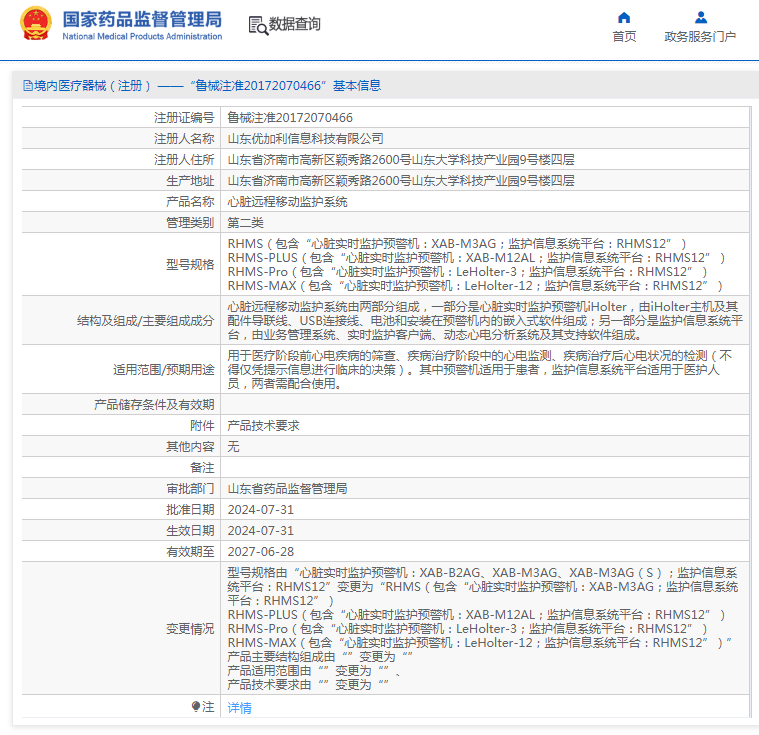759x735 pixels.
Task: Click the 数据查询 heading text
Action: point(294,24)
